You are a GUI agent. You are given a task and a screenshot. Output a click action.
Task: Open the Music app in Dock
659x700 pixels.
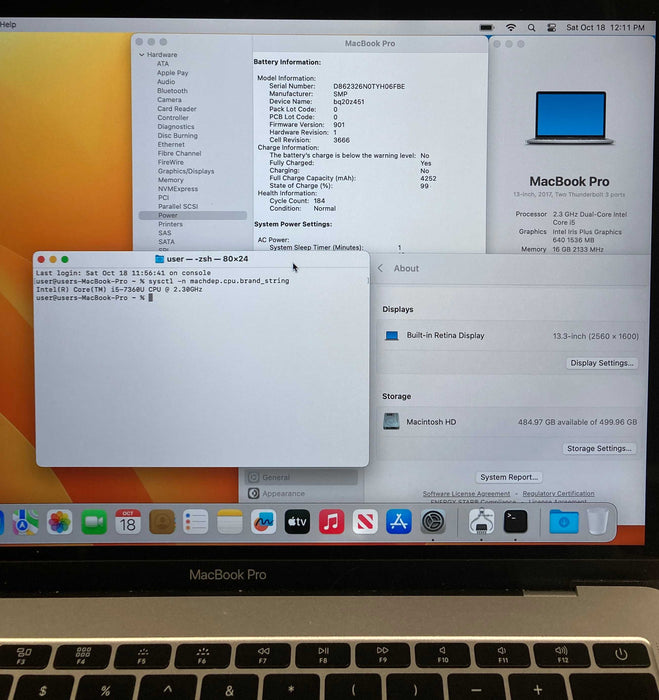(331, 521)
